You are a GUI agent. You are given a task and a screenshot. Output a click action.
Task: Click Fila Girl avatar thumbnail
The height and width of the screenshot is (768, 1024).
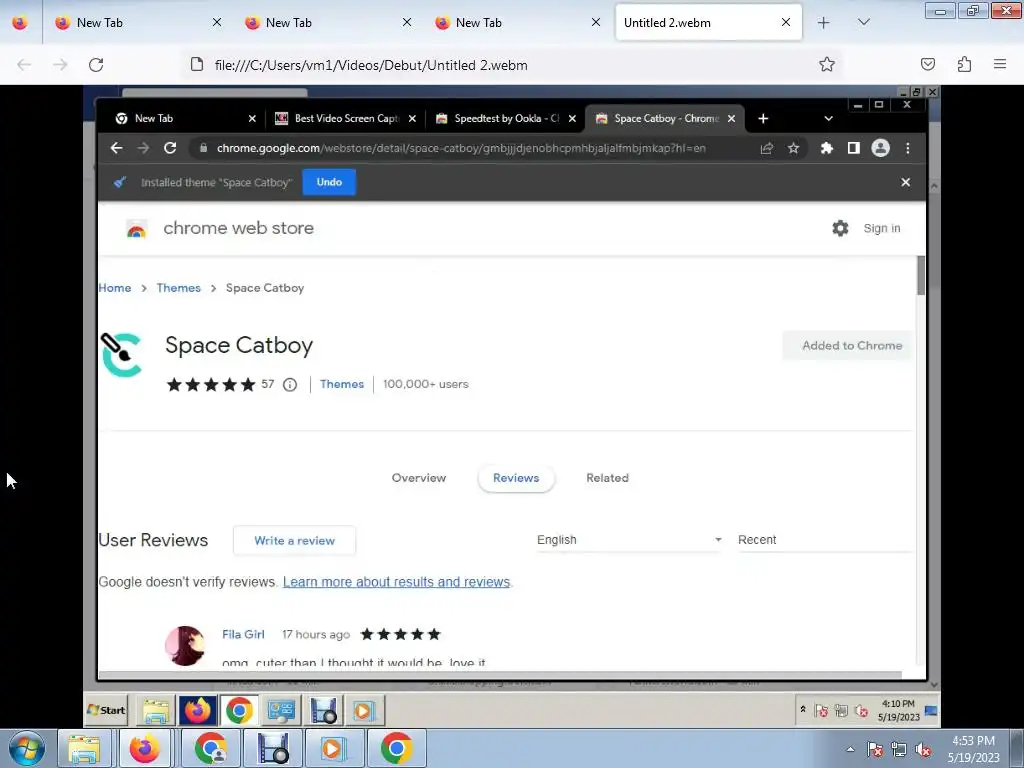tap(185, 646)
